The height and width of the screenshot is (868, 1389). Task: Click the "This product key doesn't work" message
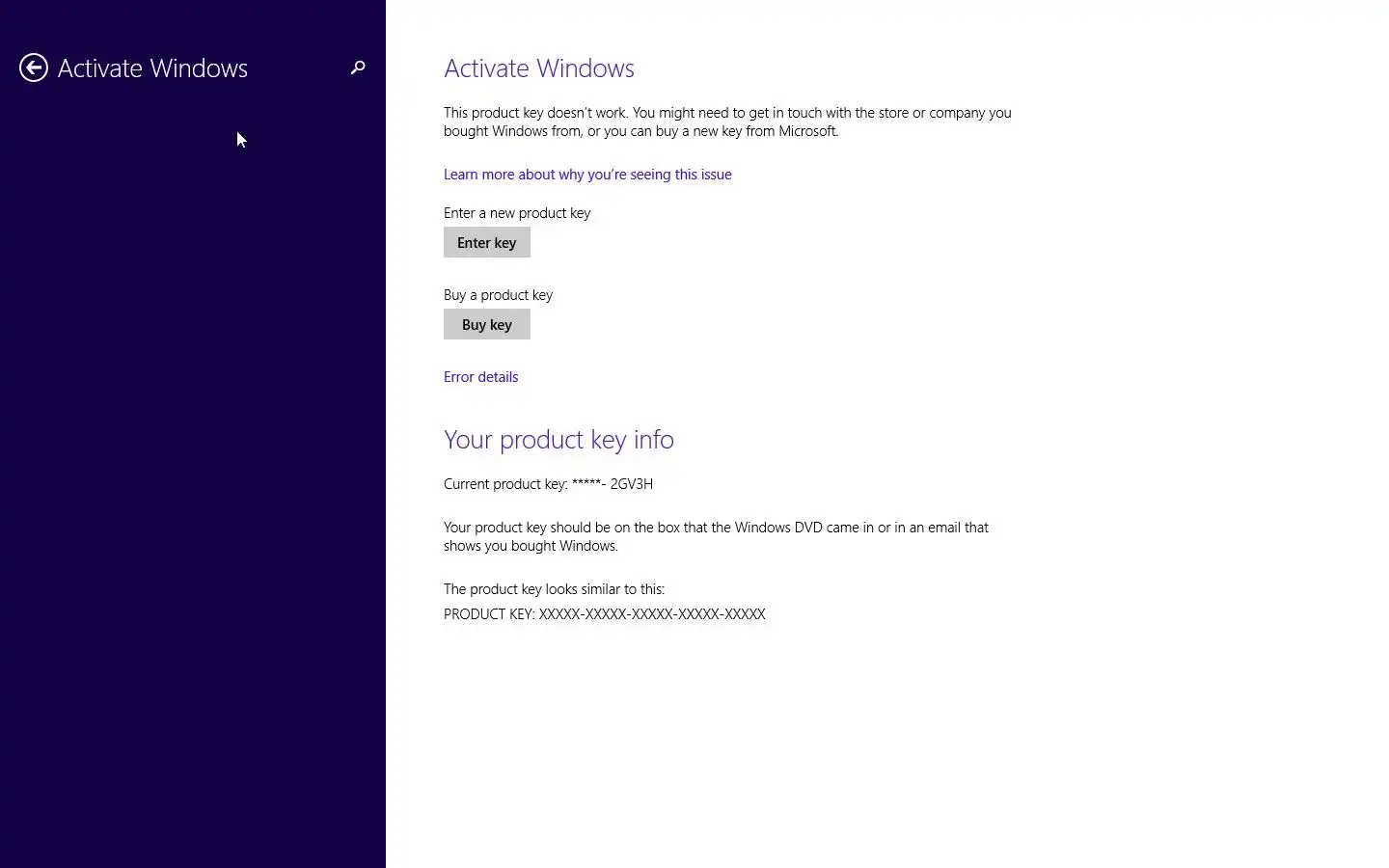[x=727, y=122]
